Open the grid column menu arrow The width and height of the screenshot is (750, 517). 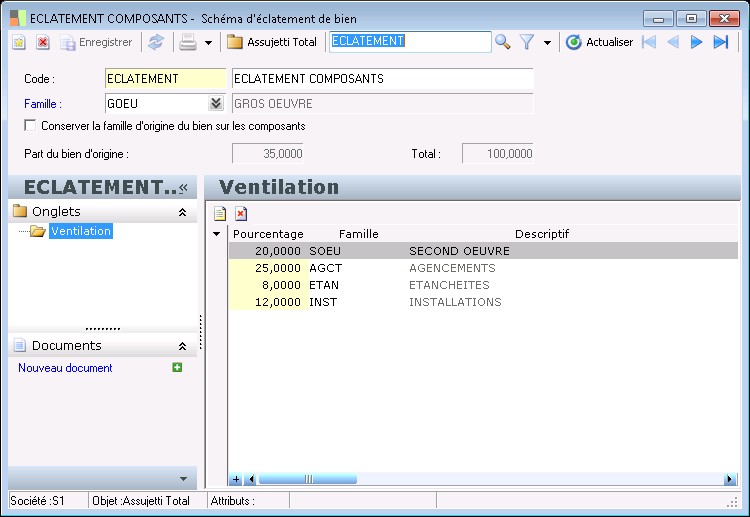coord(217,234)
